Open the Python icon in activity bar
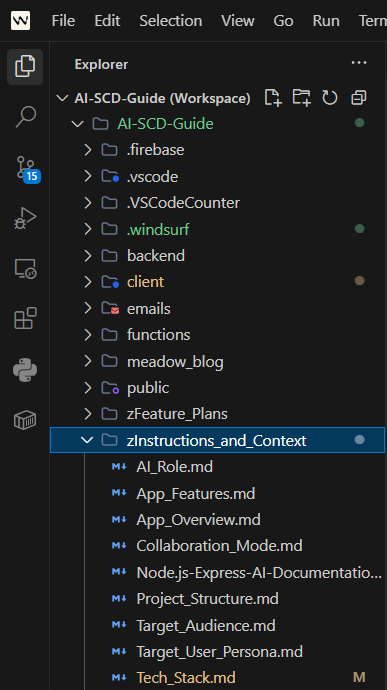The width and height of the screenshot is (387, 690). tap(25, 370)
